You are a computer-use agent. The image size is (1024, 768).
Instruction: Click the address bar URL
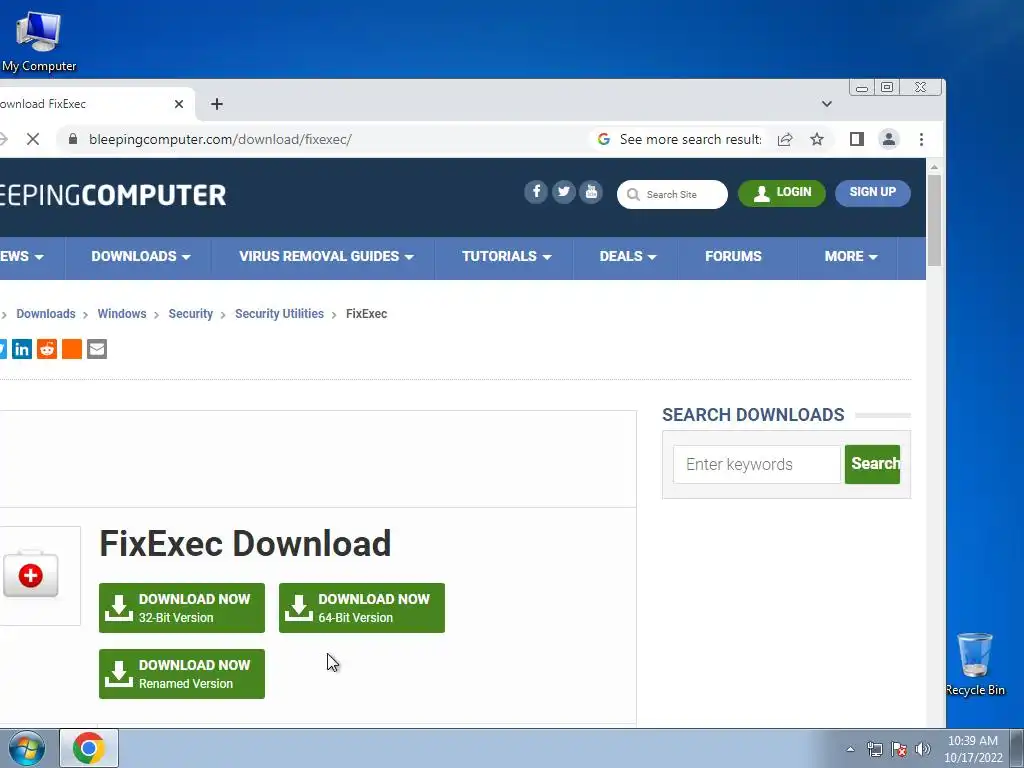click(220, 139)
